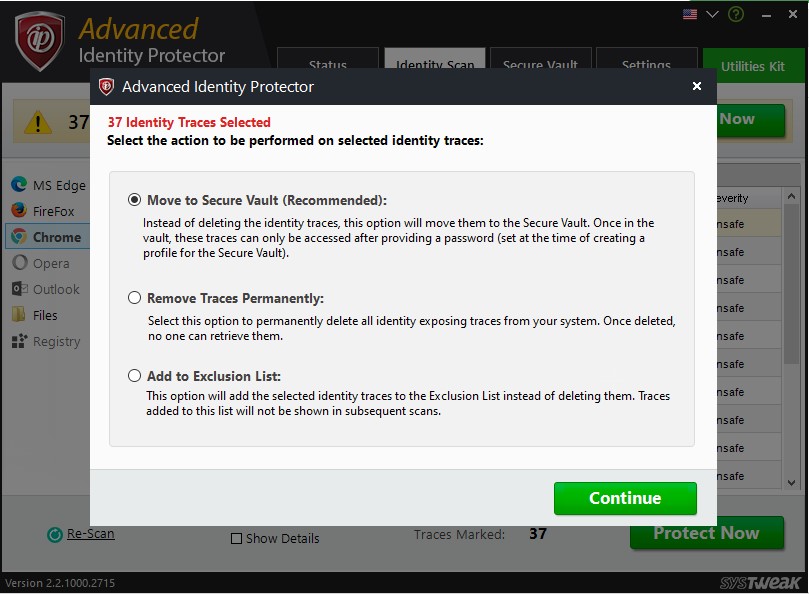Open help via the question mark icon
809x594 pixels.
pyautogui.click(x=736, y=15)
